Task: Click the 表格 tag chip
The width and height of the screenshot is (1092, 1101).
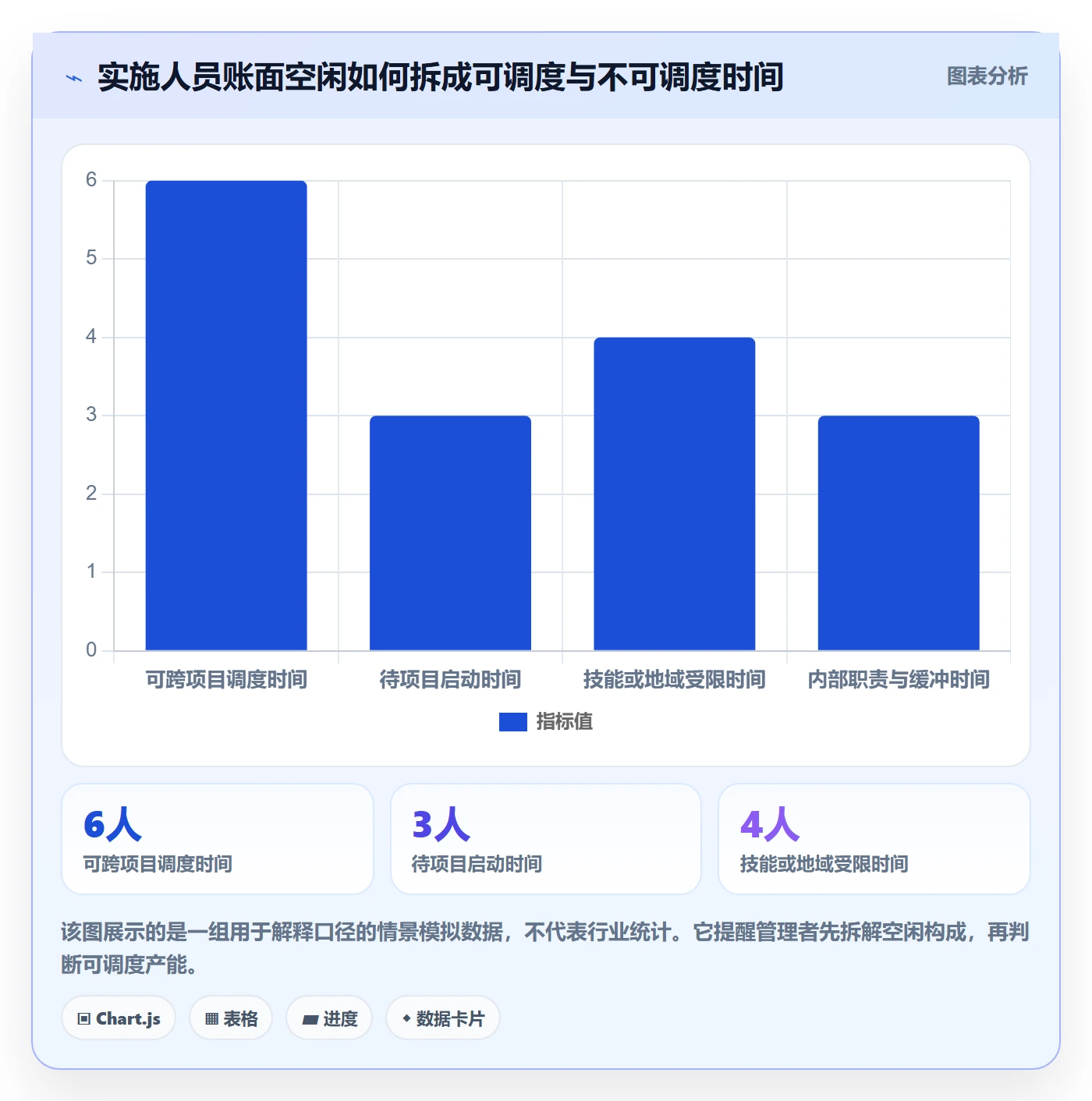Action: (x=231, y=1018)
